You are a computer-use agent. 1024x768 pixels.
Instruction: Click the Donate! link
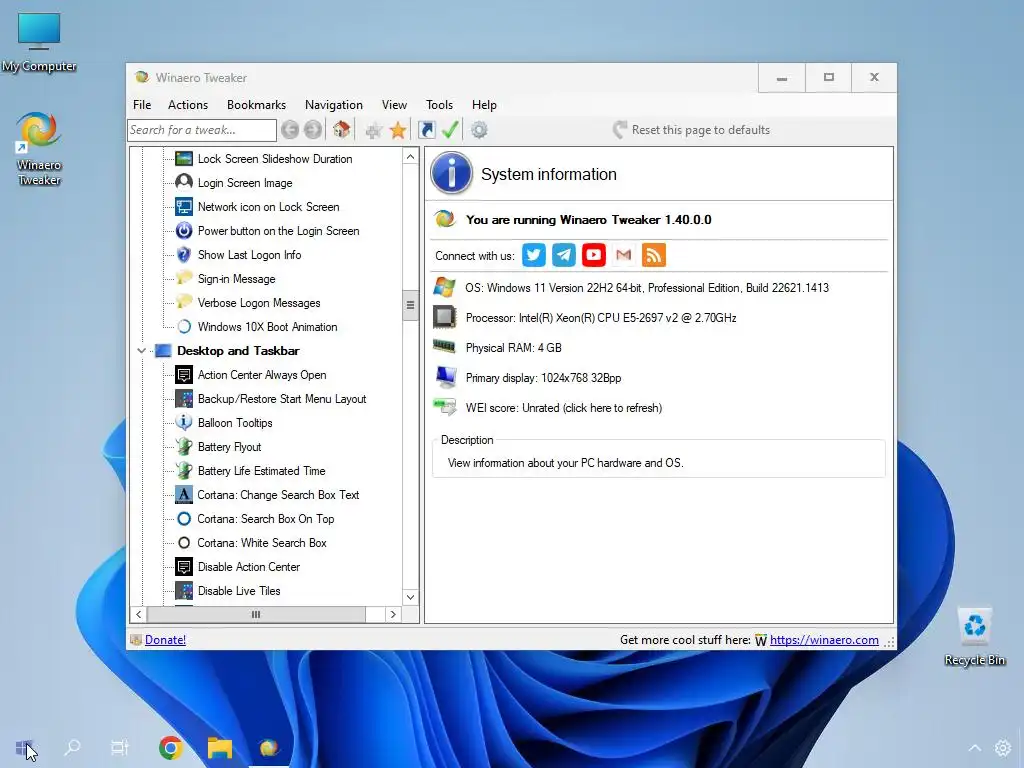165,640
